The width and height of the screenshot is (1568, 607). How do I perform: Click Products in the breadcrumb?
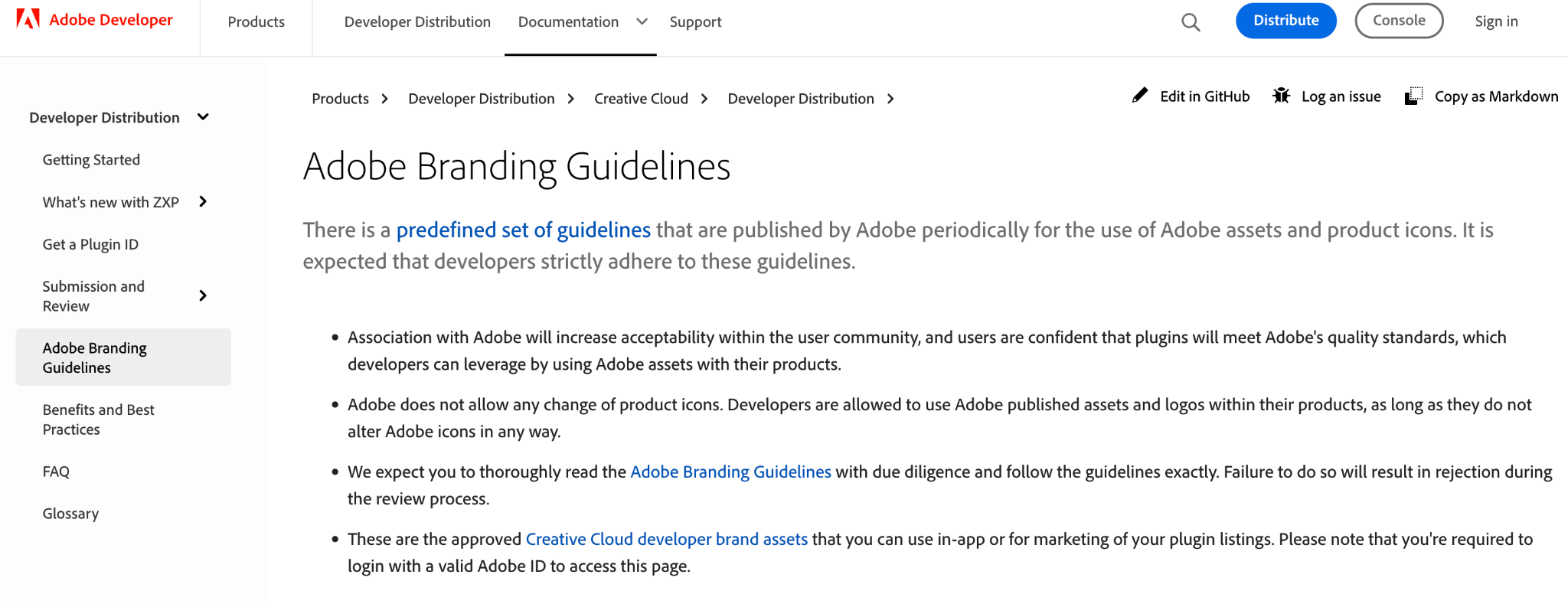pyautogui.click(x=340, y=99)
